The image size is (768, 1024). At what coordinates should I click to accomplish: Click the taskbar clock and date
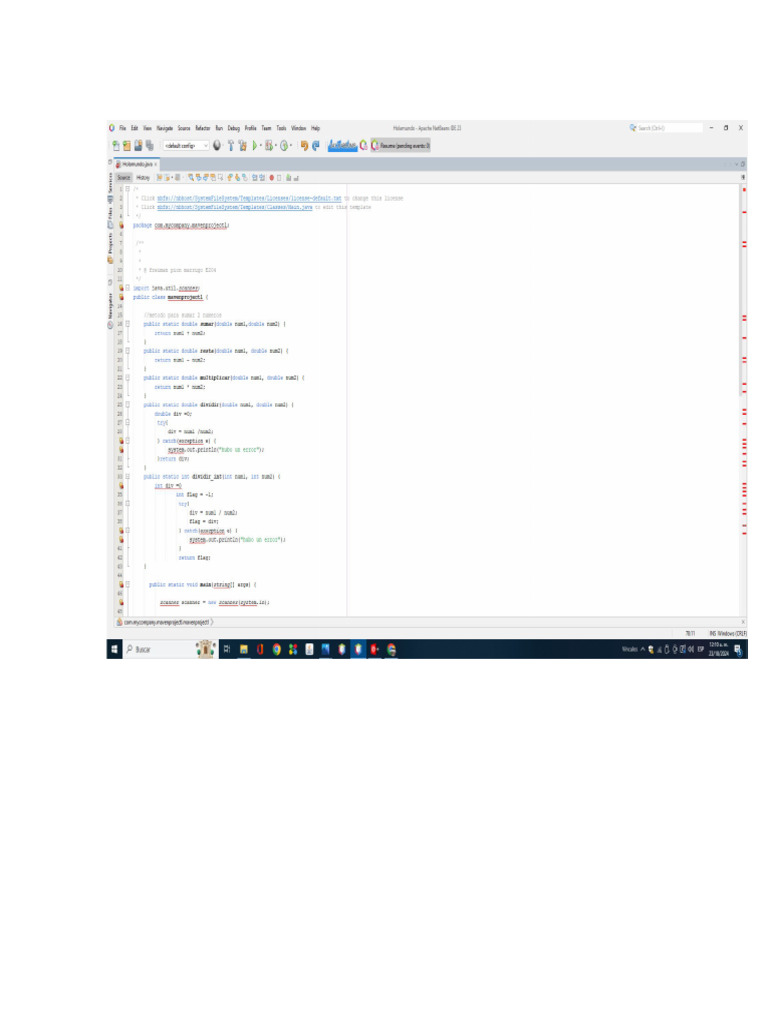pos(718,649)
